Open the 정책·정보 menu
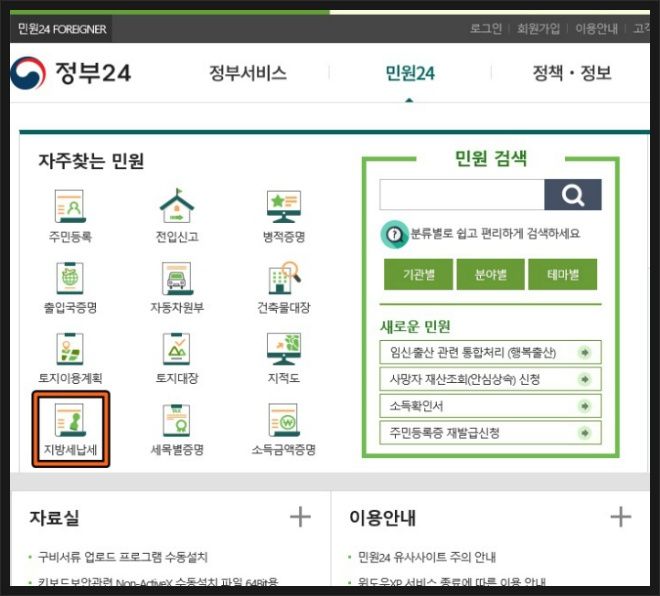 point(572,73)
